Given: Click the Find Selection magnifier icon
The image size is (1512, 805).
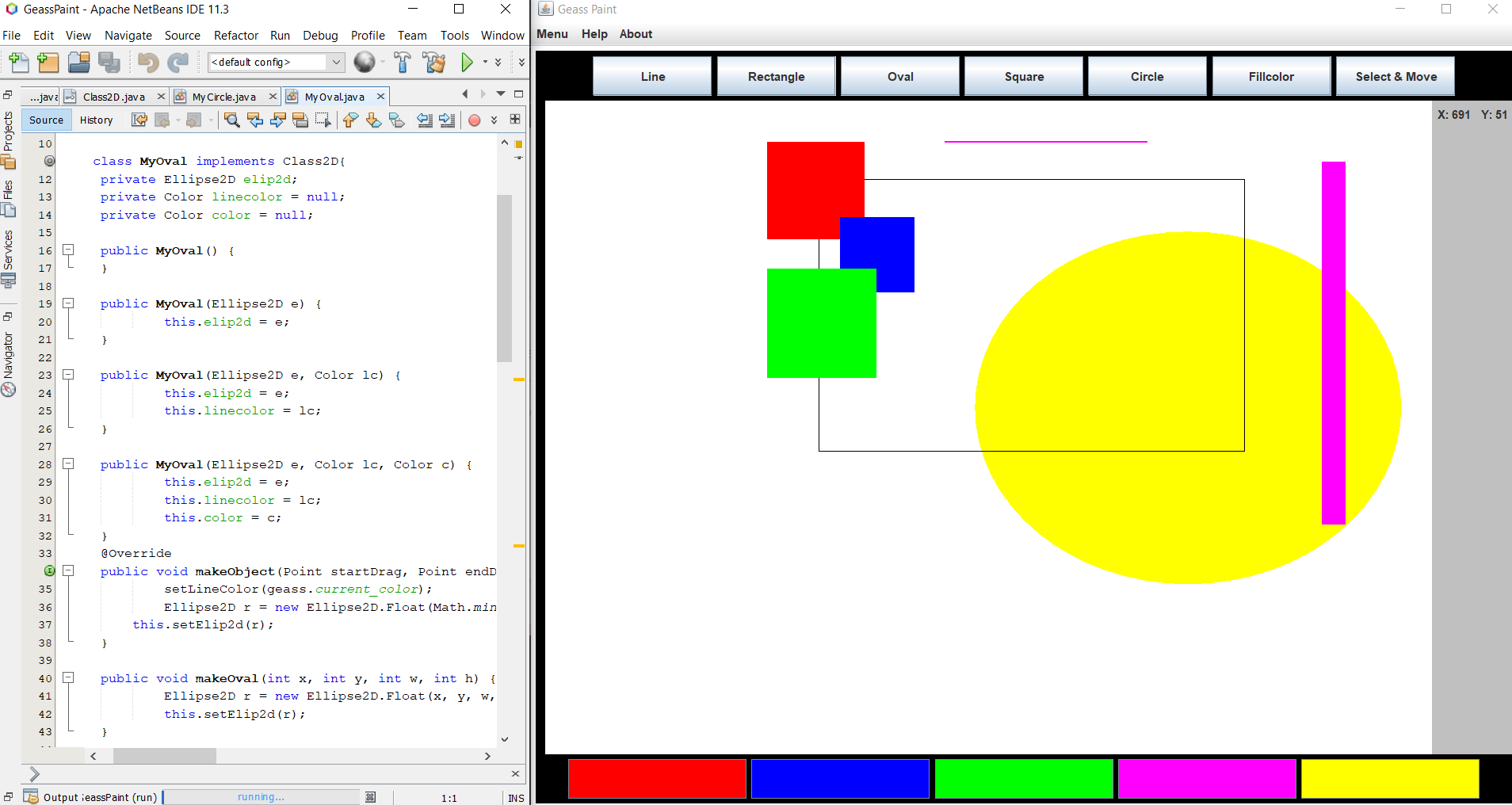Looking at the screenshot, I should click(231, 120).
